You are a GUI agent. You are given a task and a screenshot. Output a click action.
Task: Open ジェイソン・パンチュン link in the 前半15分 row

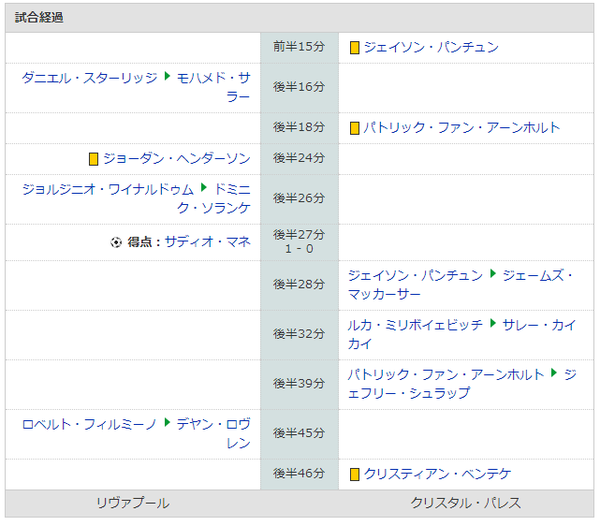pyautogui.click(x=431, y=47)
